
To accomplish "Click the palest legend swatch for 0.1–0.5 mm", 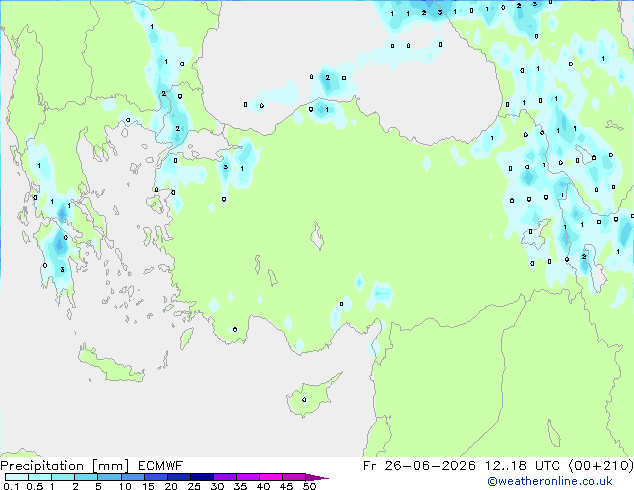I will [x=17, y=477].
